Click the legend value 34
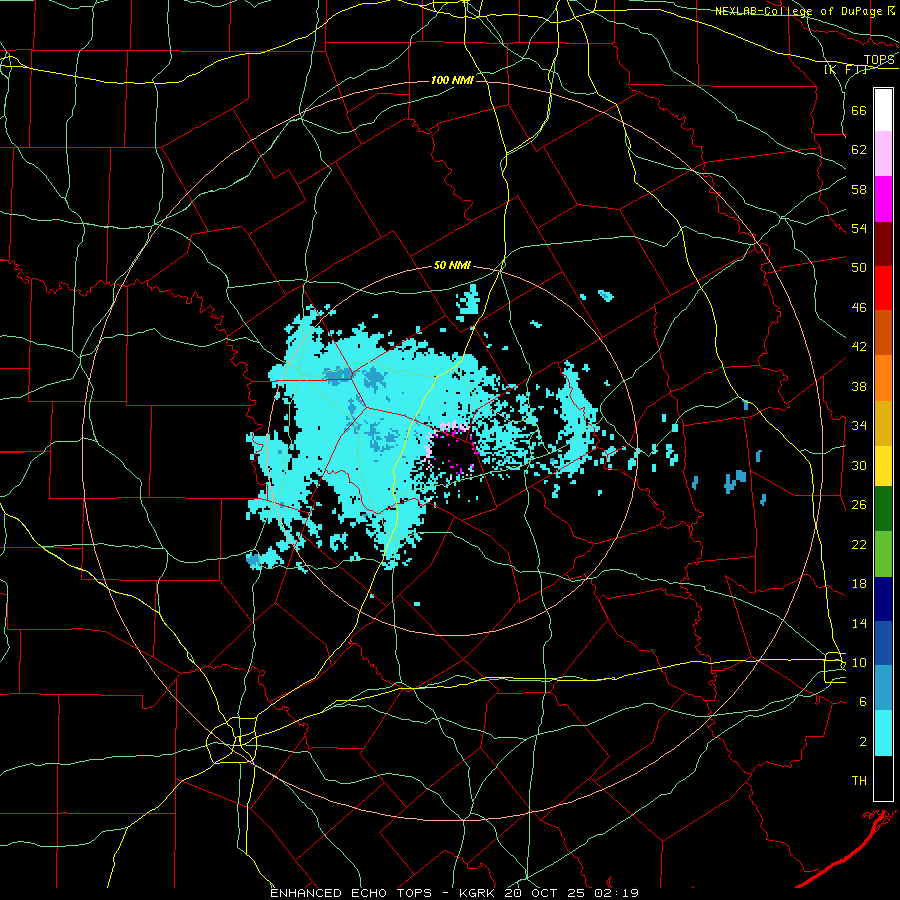This screenshot has width=900, height=900. click(859, 425)
